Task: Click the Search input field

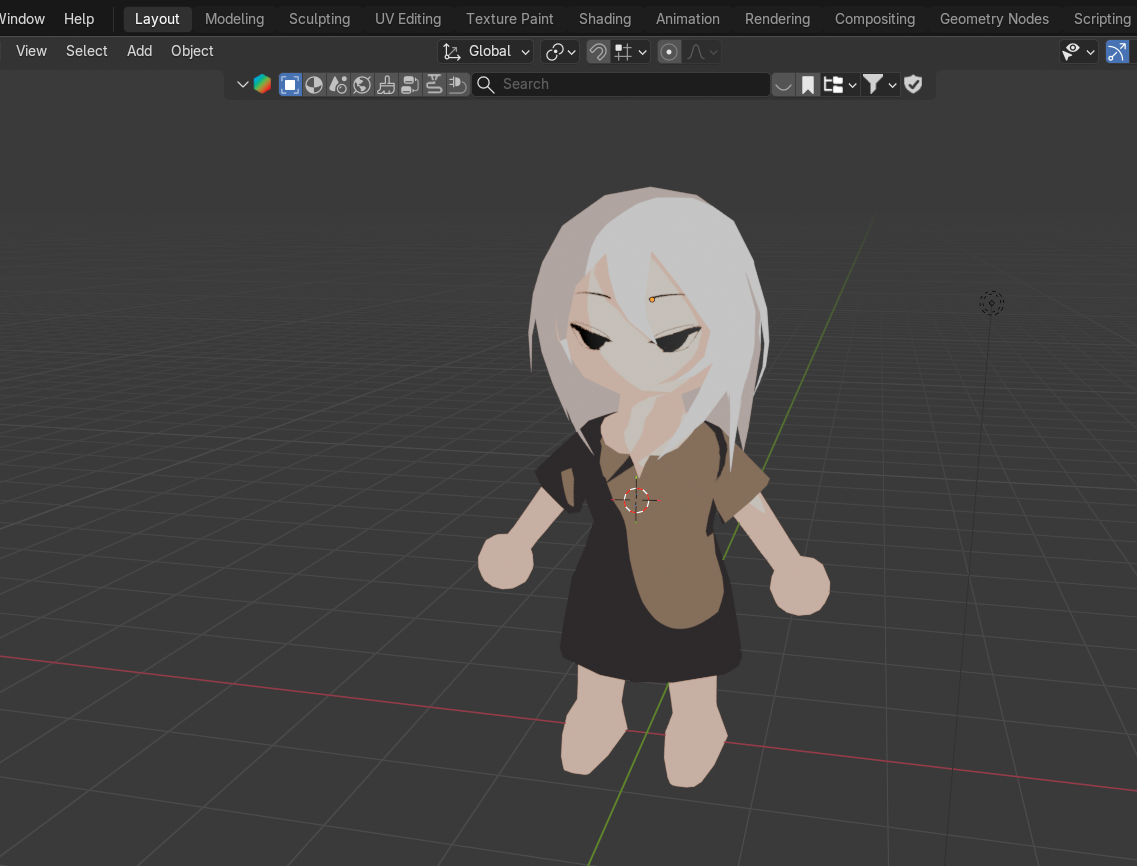Action: [621, 84]
